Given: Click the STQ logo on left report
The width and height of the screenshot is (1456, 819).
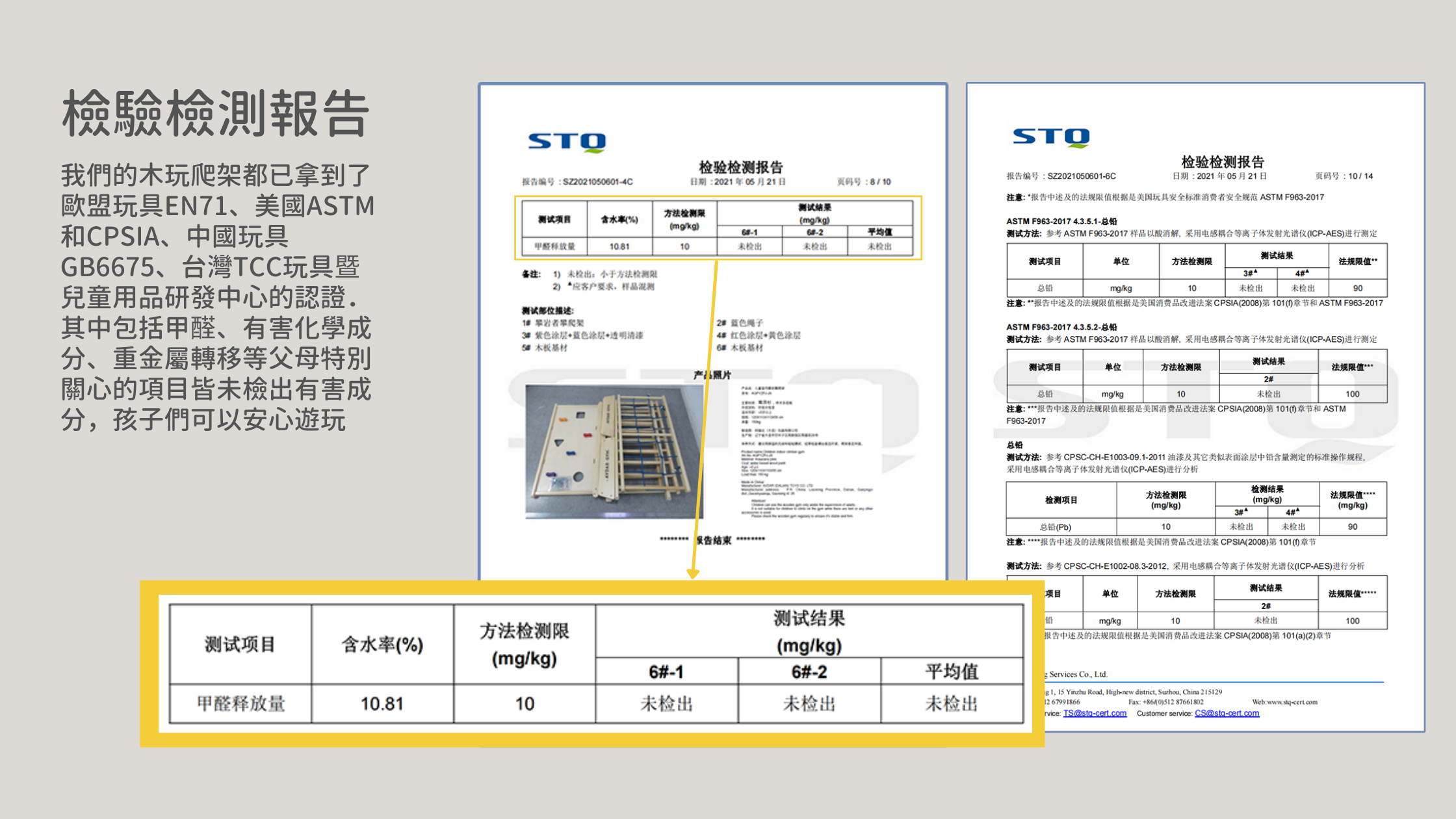Looking at the screenshot, I should point(567,141).
